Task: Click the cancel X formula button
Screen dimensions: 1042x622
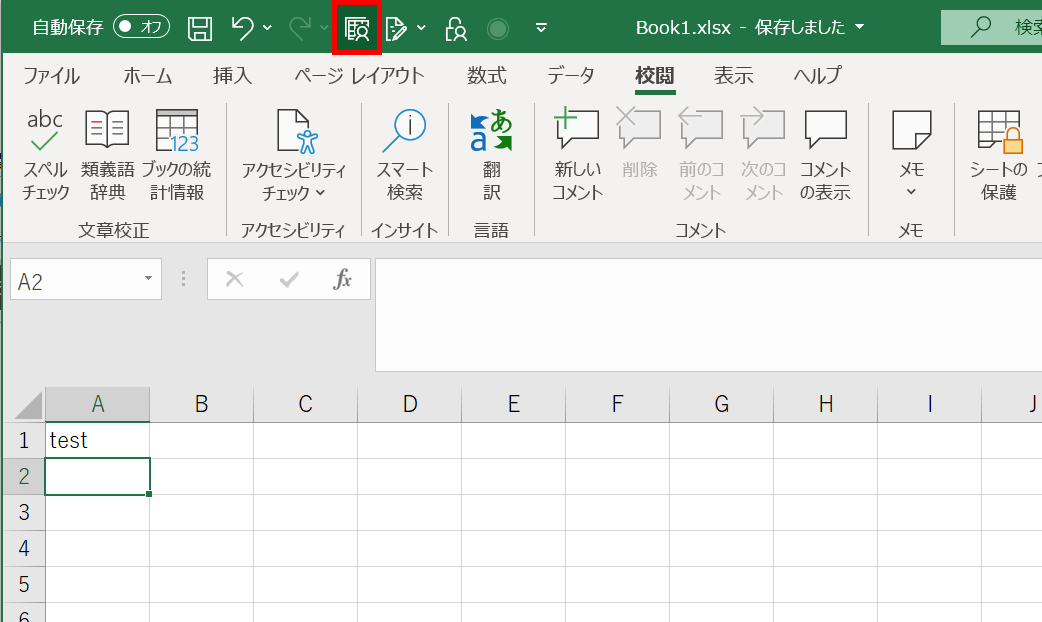Action: [235, 279]
